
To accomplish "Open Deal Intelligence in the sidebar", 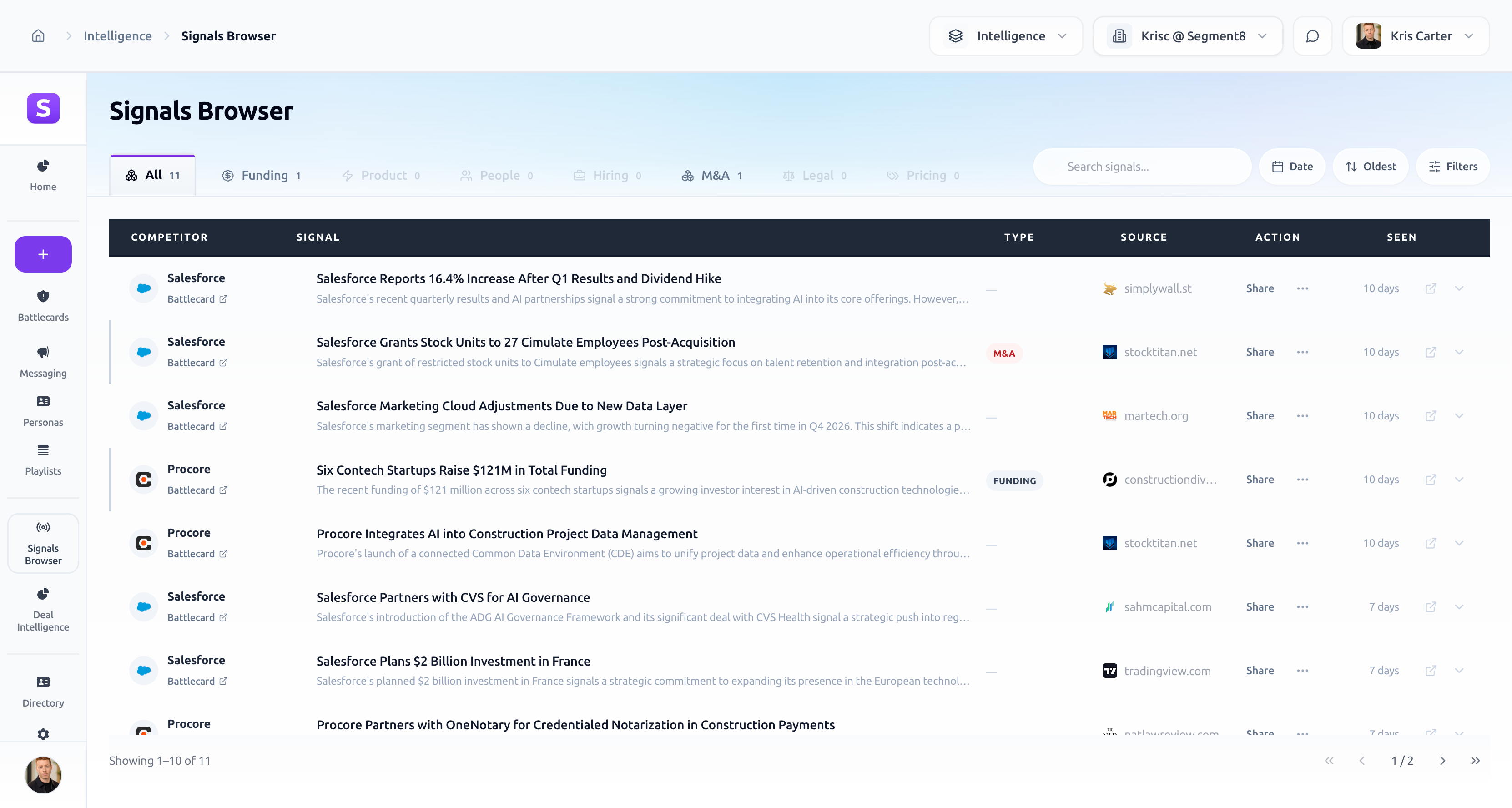I will pos(43,610).
